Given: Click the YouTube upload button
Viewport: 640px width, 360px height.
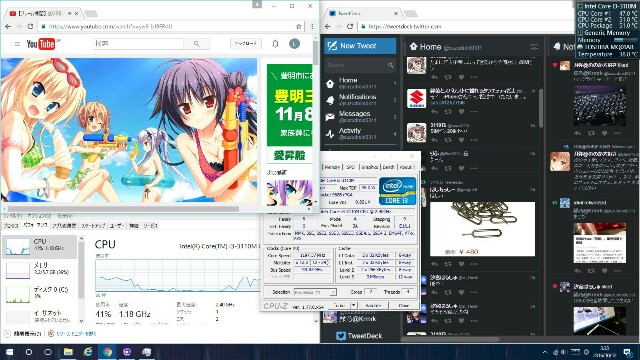Looking at the screenshot, I should (246, 43).
